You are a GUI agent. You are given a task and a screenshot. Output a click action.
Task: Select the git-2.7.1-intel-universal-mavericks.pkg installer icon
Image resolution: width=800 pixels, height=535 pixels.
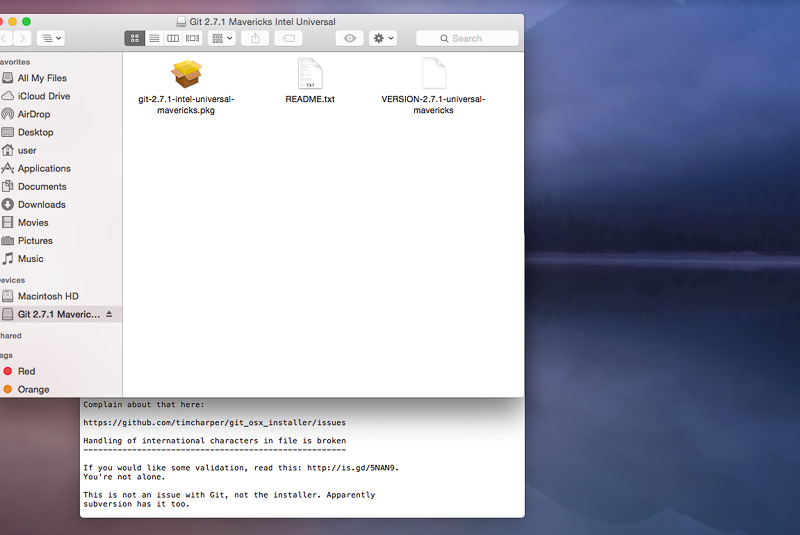pyautogui.click(x=186, y=74)
